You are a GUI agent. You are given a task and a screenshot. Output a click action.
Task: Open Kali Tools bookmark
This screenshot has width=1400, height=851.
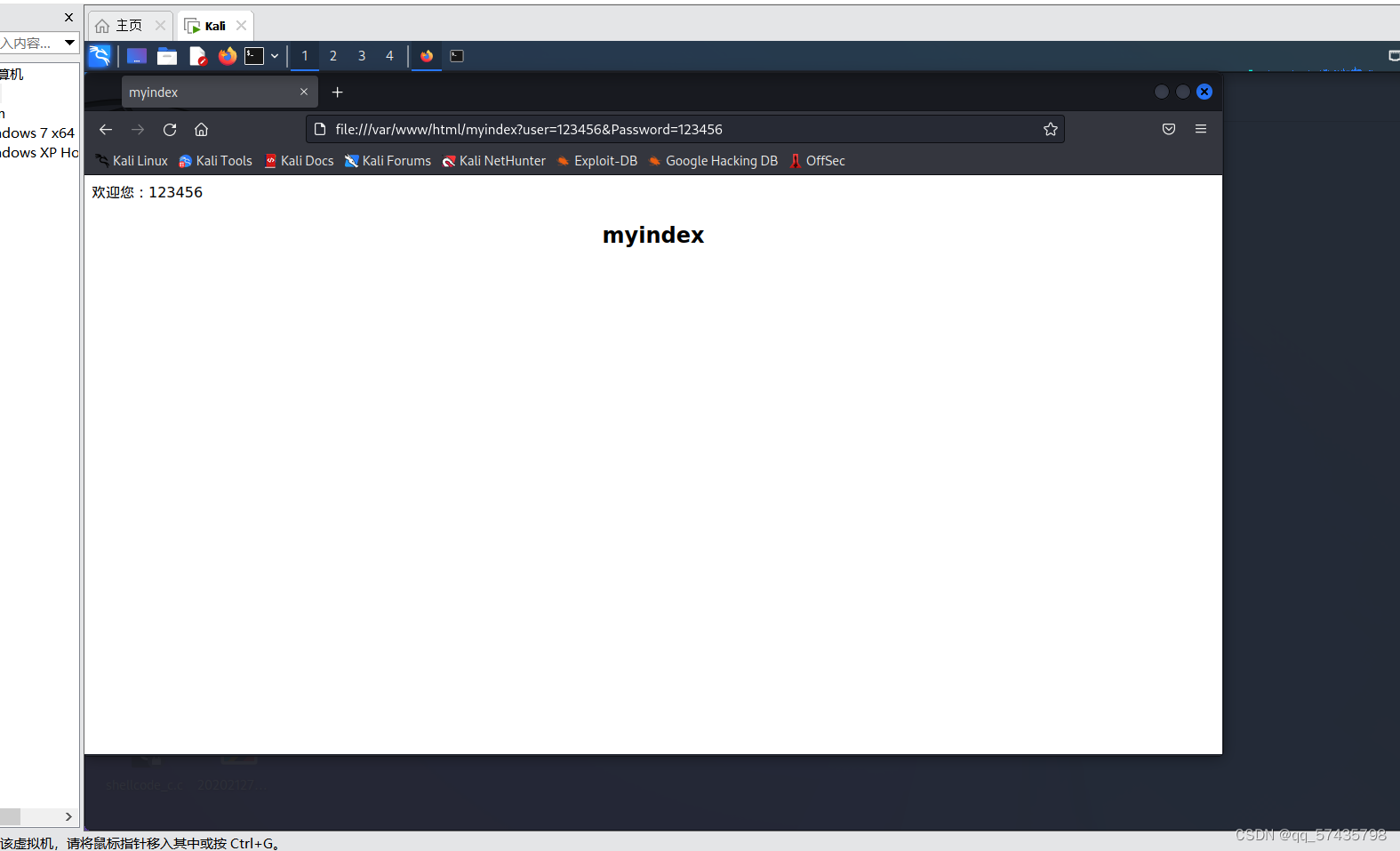pyautogui.click(x=216, y=161)
